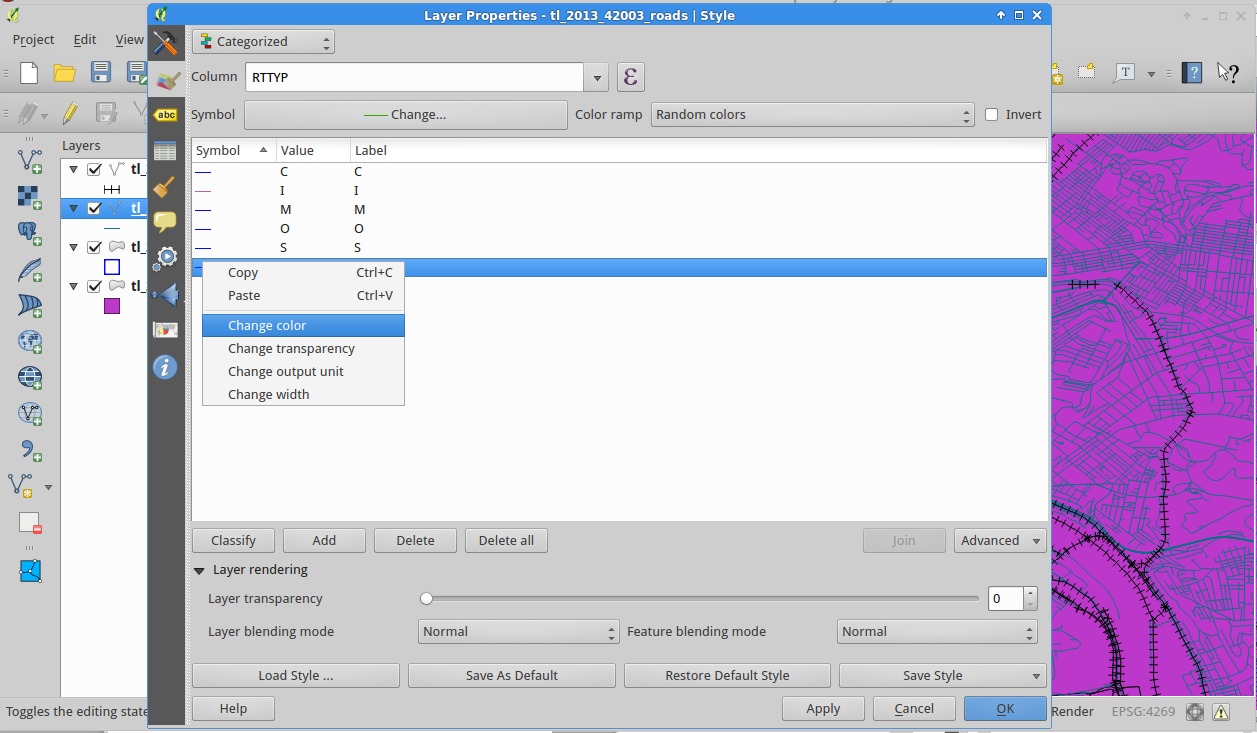Screen dimensions: 1257x733
Task: Open the Fields tab table icon
Action: tap(165, 151)
